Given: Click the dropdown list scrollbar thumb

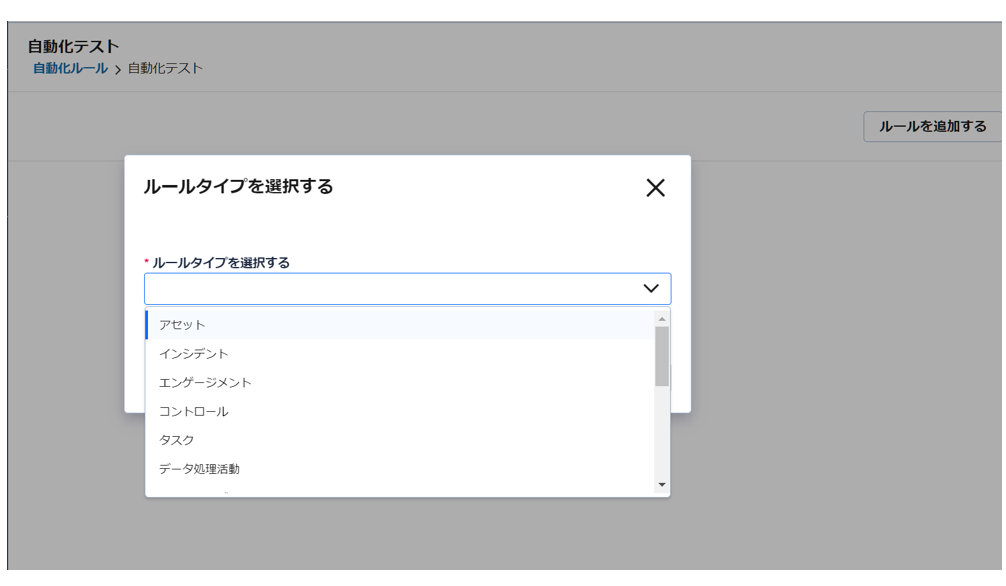Looking at the screenshot, I should pyautogui.click(x=662, y=356).
